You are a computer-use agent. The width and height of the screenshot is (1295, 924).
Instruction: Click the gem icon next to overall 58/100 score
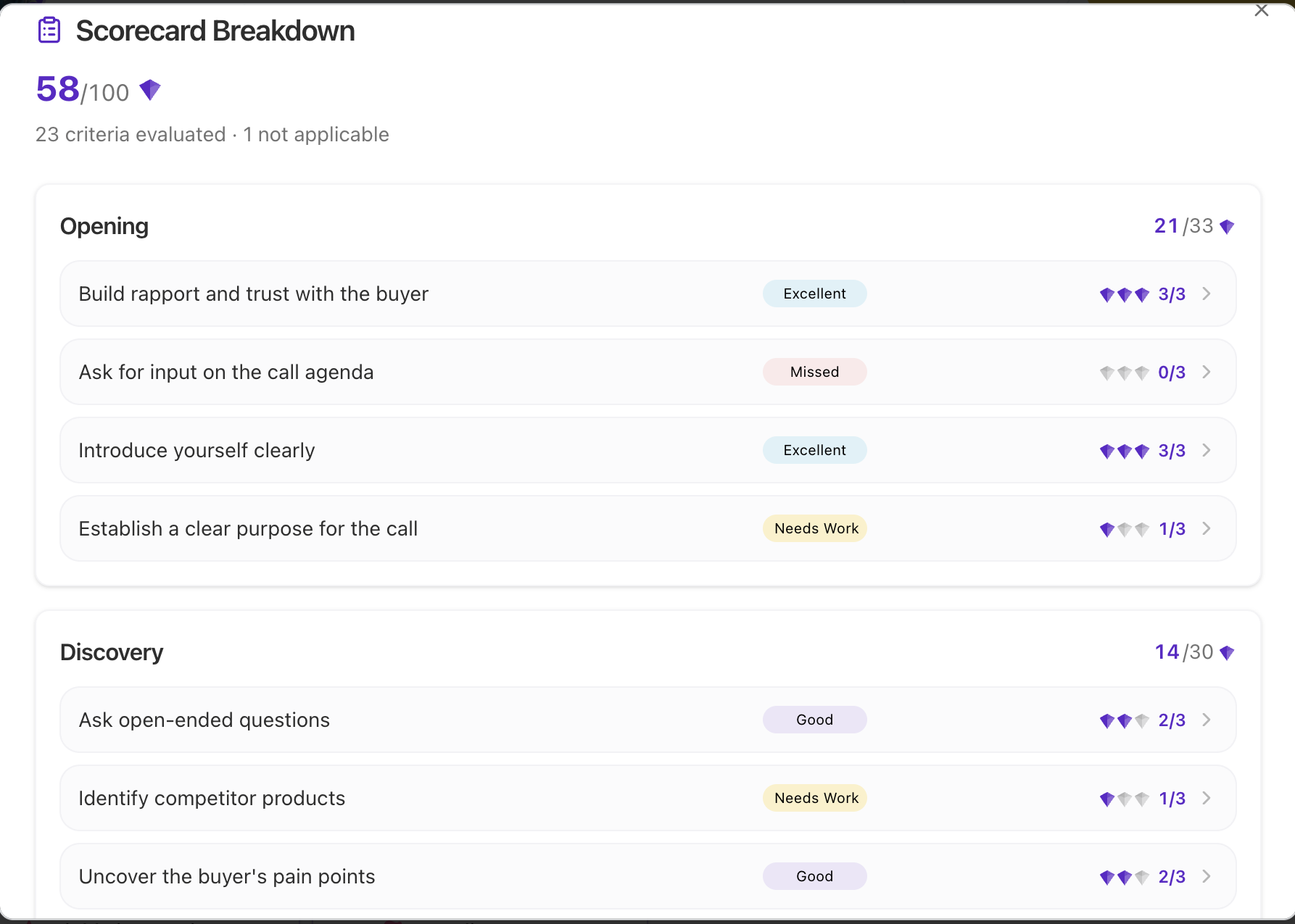(150, 89)
